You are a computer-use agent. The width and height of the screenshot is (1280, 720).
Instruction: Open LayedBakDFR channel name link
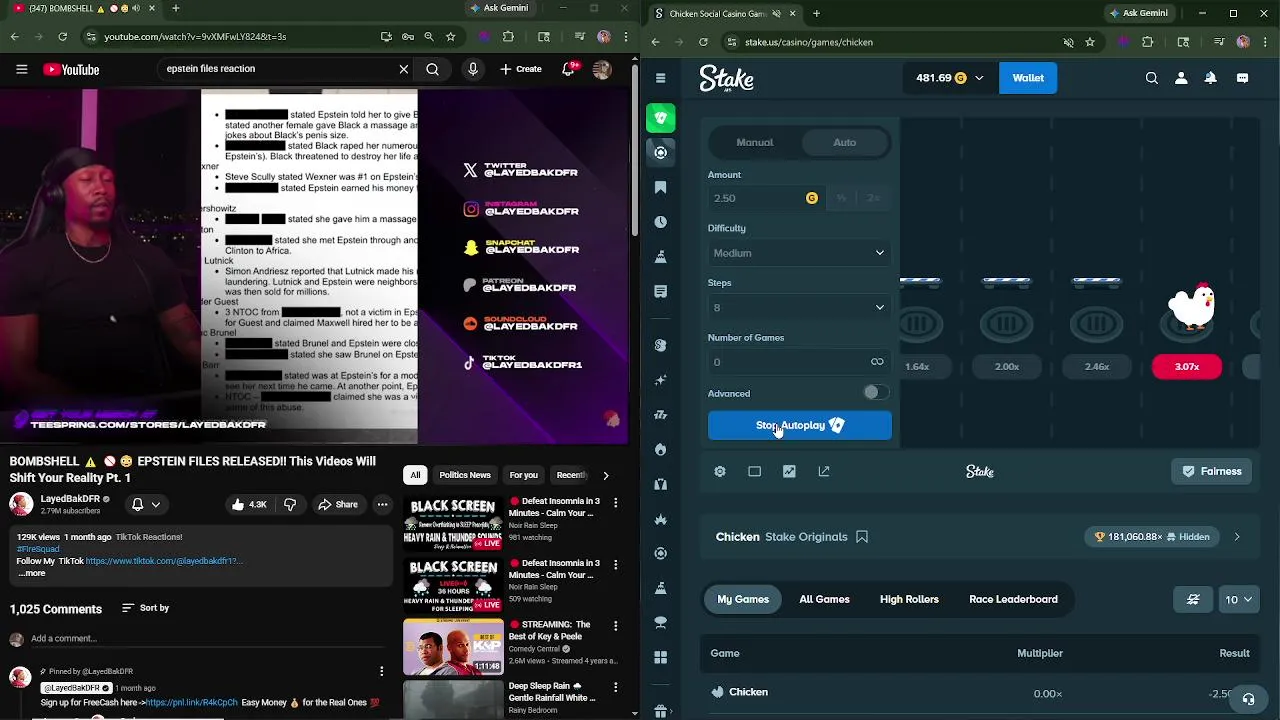(70, 499)
